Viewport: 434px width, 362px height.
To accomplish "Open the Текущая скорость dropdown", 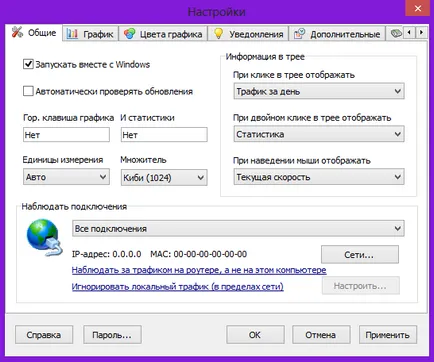I will pyautogui.click(x=319, y=177).
